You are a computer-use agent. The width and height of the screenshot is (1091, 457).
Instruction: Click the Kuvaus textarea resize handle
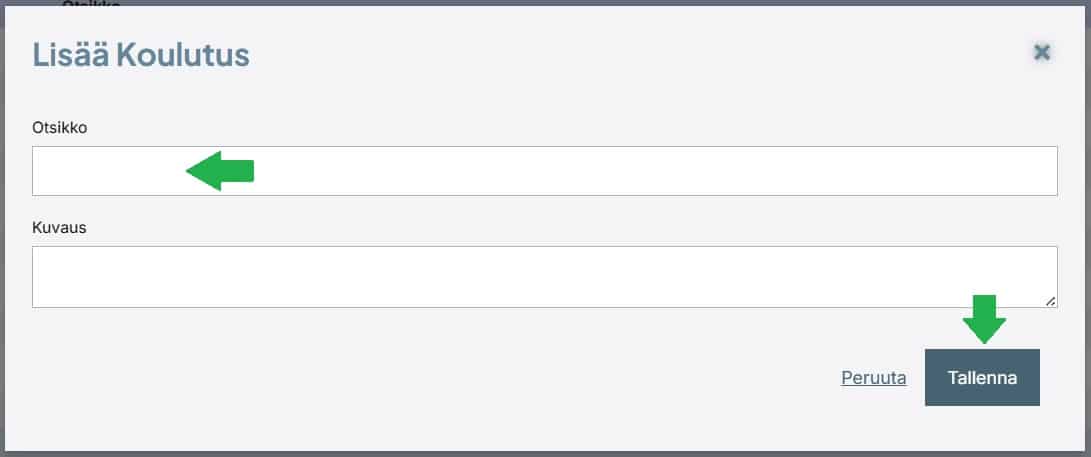click(x=1051, y=300)
